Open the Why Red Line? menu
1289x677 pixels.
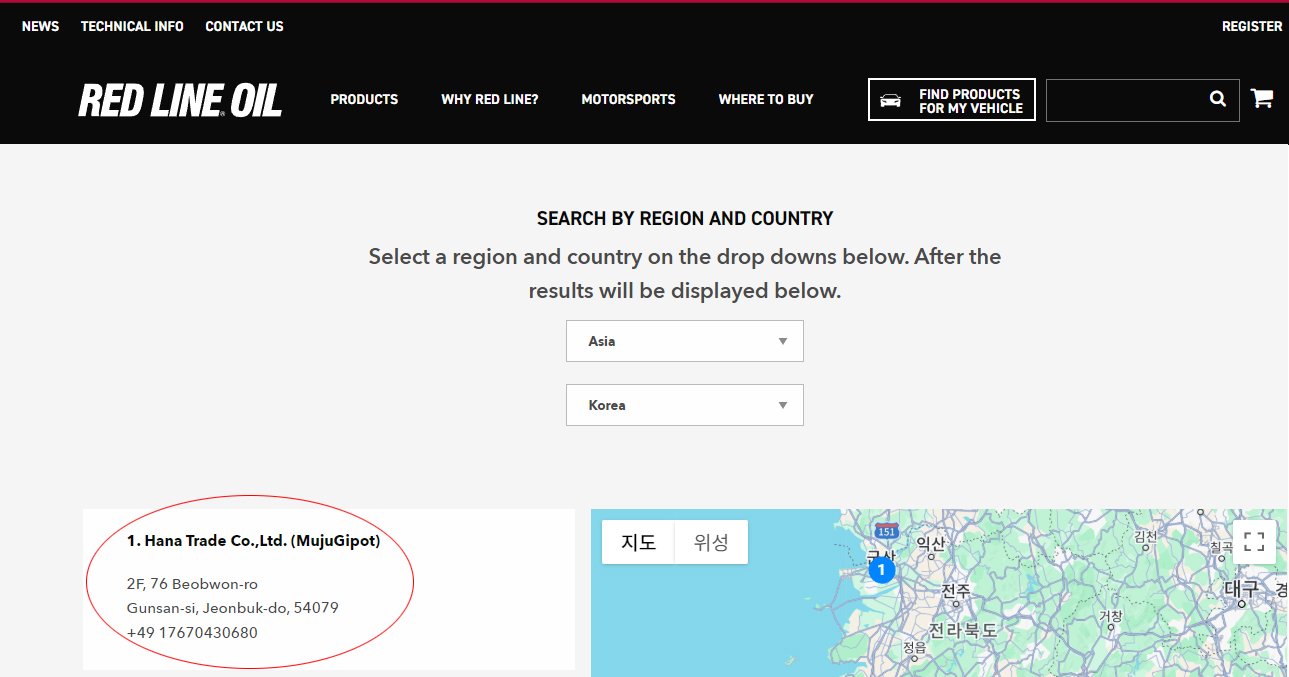coord(489,100)
